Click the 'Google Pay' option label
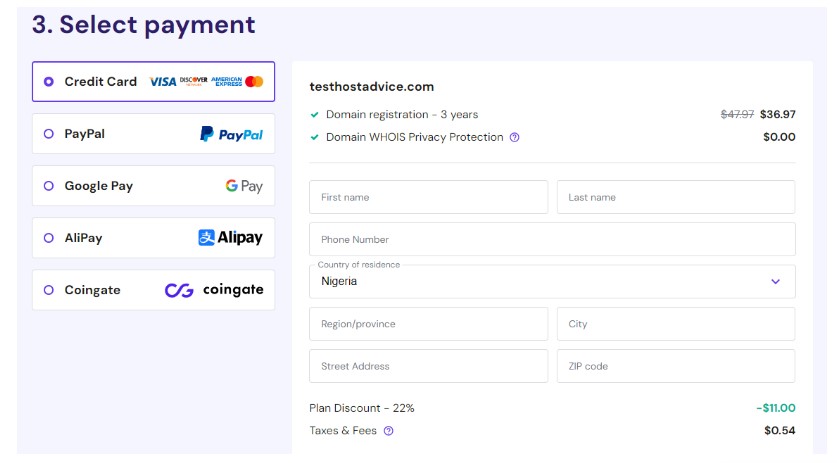 click(99, 186)
